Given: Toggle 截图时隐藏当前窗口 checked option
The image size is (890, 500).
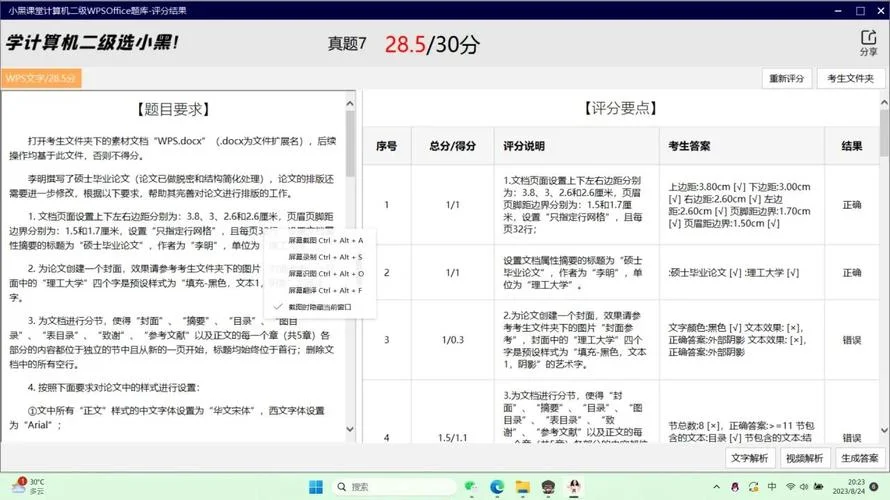Looking at the screenshot, I should pos(320,307).
